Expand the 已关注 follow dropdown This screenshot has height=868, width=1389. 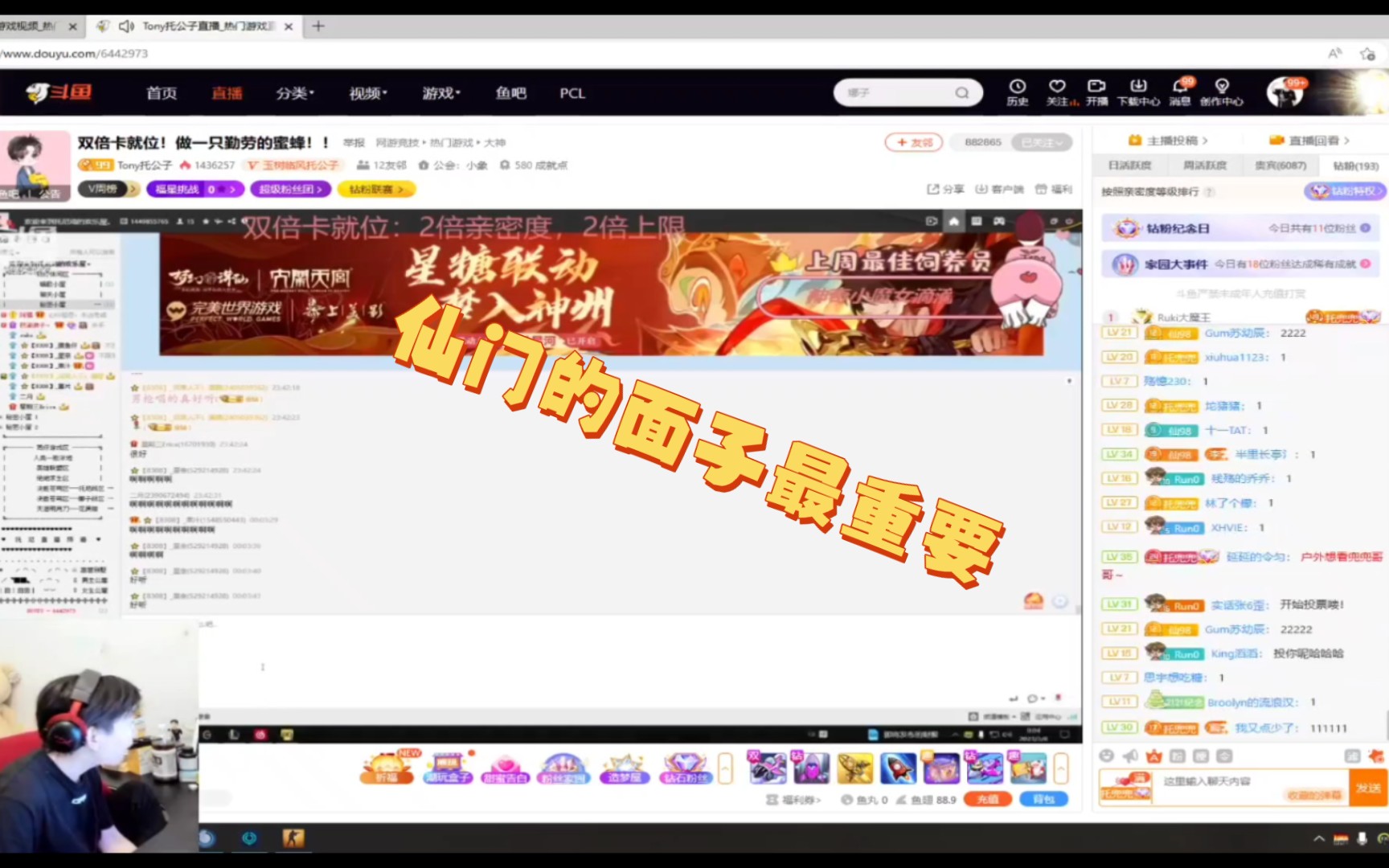pyautogui.click(x=1042, y=142)
